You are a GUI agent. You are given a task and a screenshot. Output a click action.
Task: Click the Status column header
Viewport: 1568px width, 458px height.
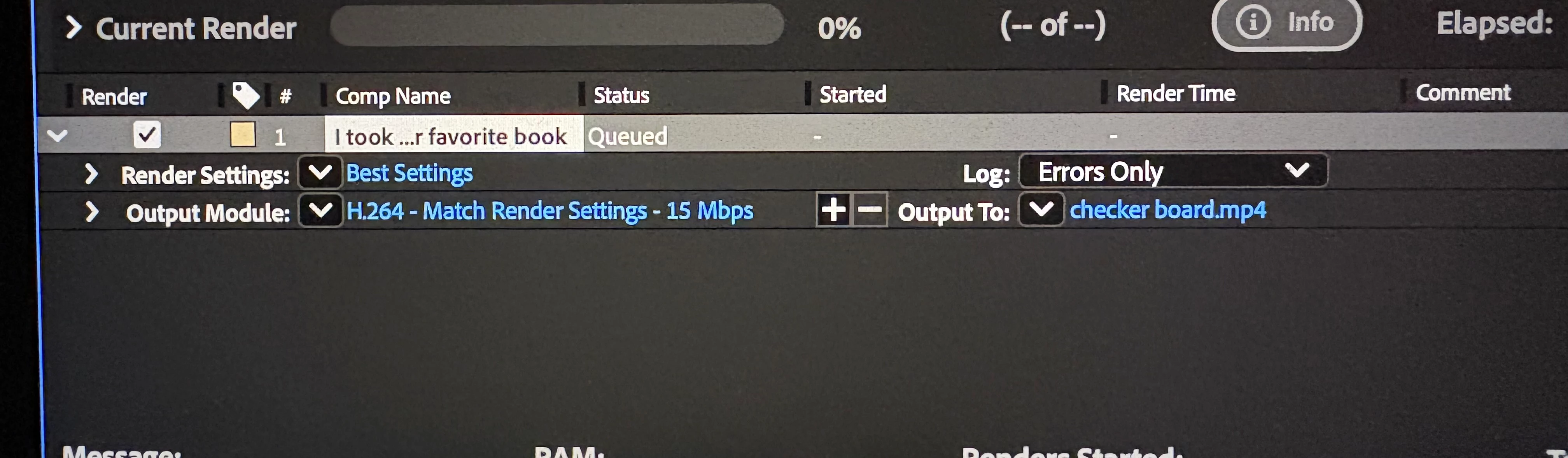(621, 95)
